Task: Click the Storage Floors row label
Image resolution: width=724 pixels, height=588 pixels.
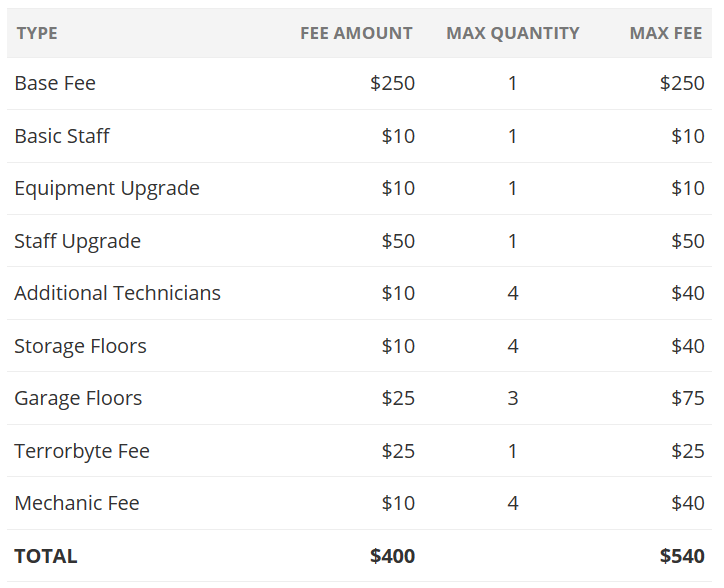Action: tap(80, 346)
